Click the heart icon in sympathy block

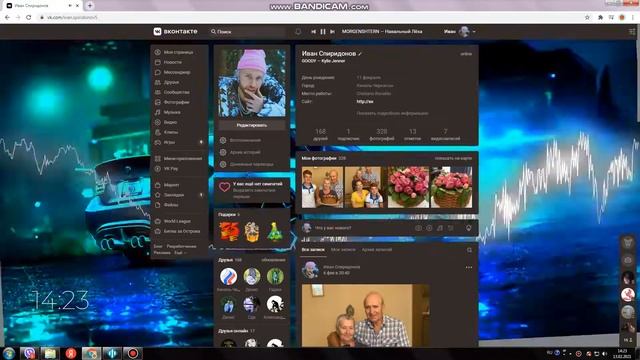pyautogui.click(x=224, y=187)
